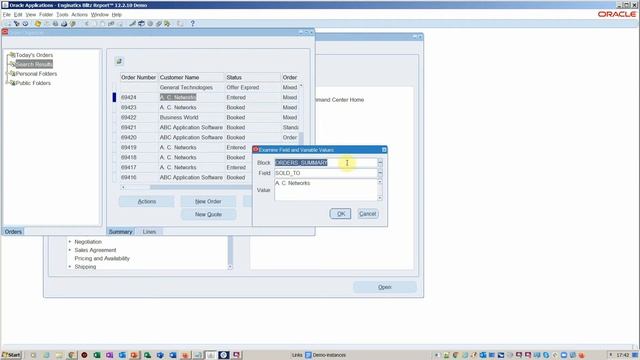
Task: Select Search Results tree node
Action: (34, 64)
